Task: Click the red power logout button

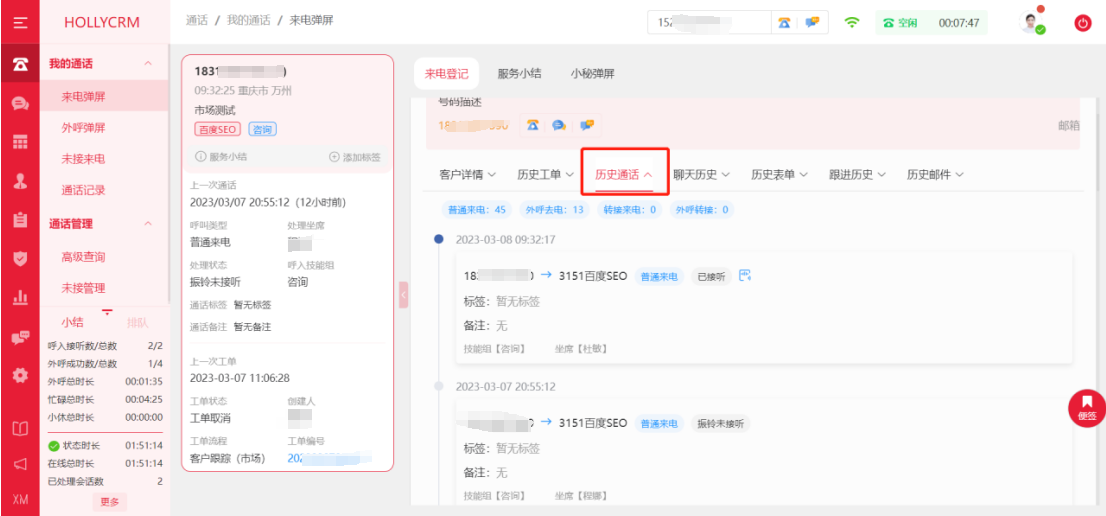Action: point(1082,23)
